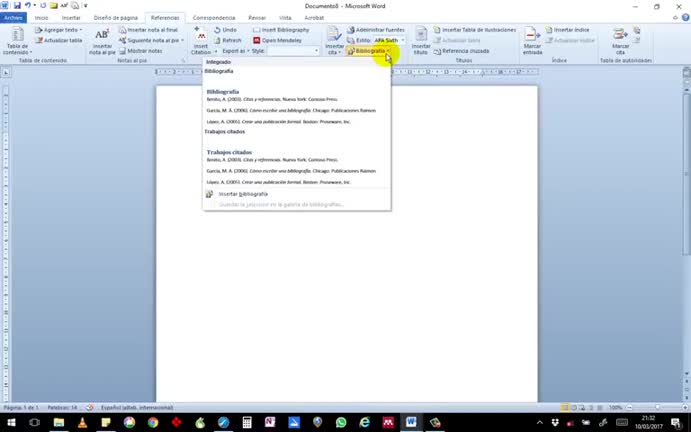Screen dimensions: 691x432
Task: Click the Word icon in the taskbar
Action: tap(412, 422)
